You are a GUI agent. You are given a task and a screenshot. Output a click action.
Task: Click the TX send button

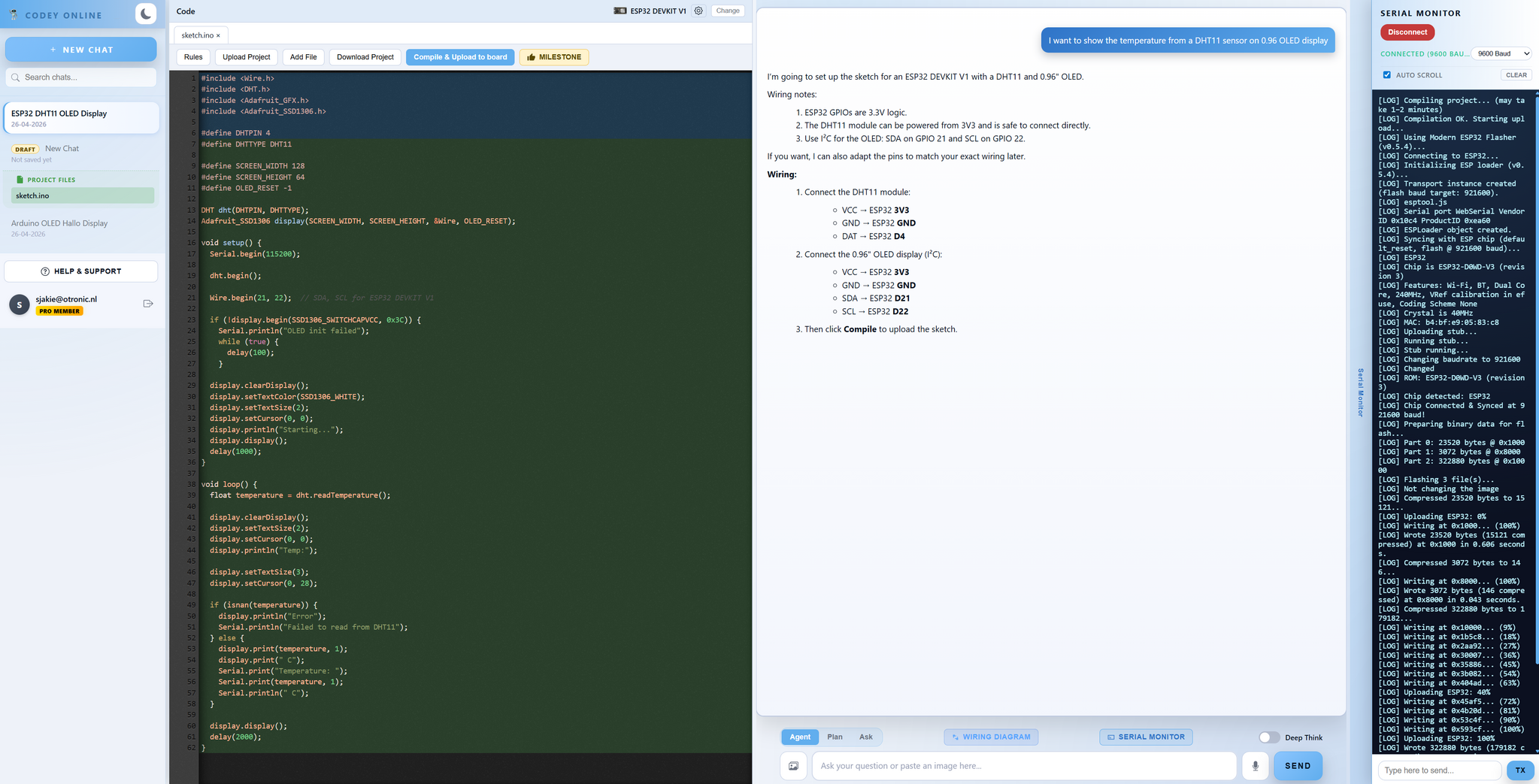click(x=1520, y=770)
